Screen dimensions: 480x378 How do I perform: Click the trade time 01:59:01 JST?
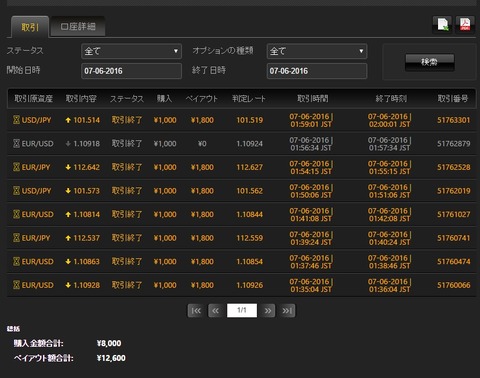coord(311,124)
